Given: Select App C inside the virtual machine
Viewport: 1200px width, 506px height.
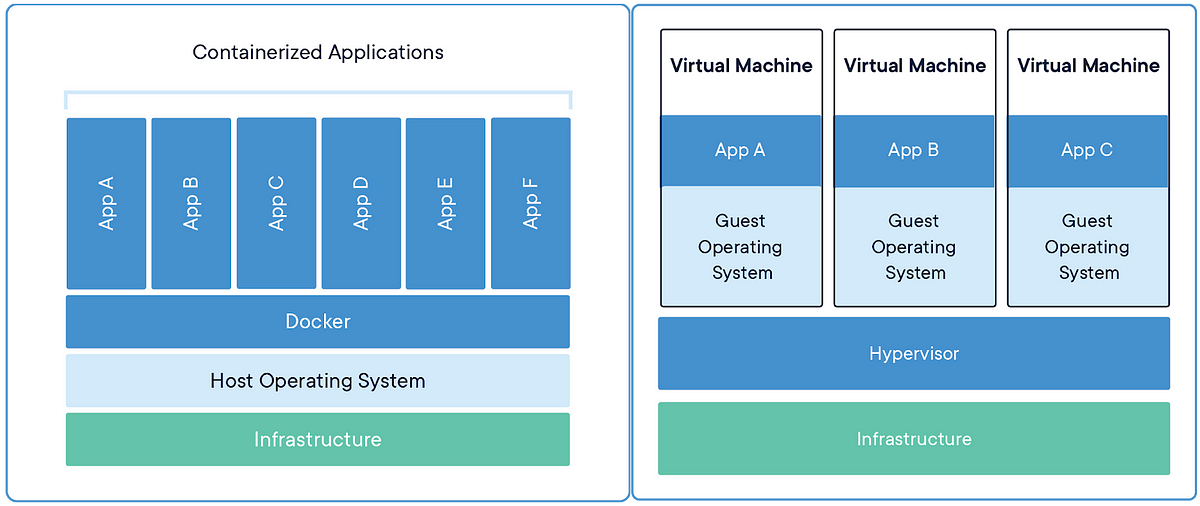Looking at the screenshot, I should (x=1088, y=150).
